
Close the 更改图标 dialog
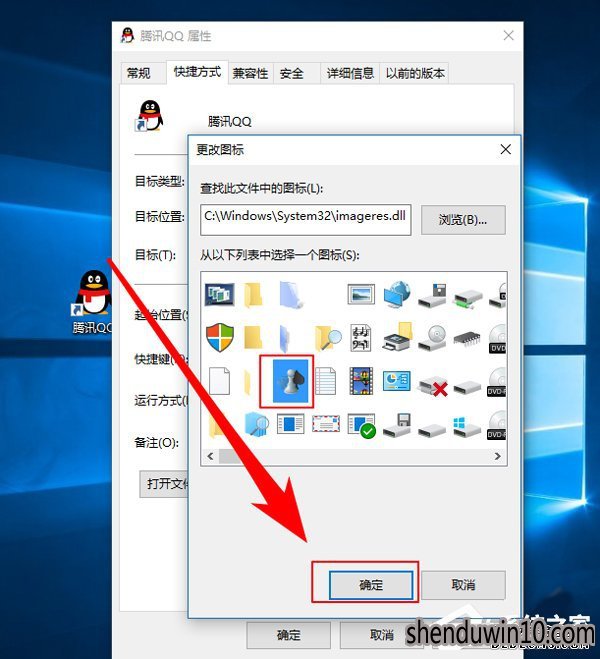click(505, 149)
